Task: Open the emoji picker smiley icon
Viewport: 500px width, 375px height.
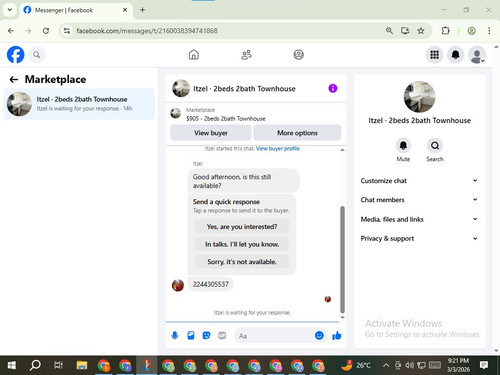Action: coord(319,335)
